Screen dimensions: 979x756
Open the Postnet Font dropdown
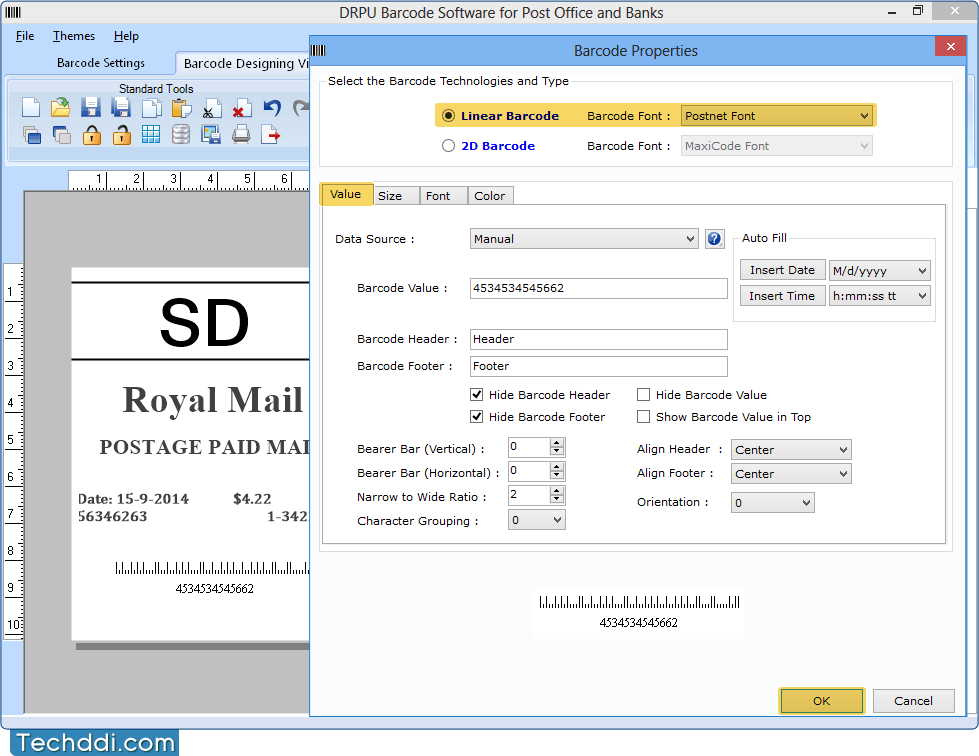777,115
